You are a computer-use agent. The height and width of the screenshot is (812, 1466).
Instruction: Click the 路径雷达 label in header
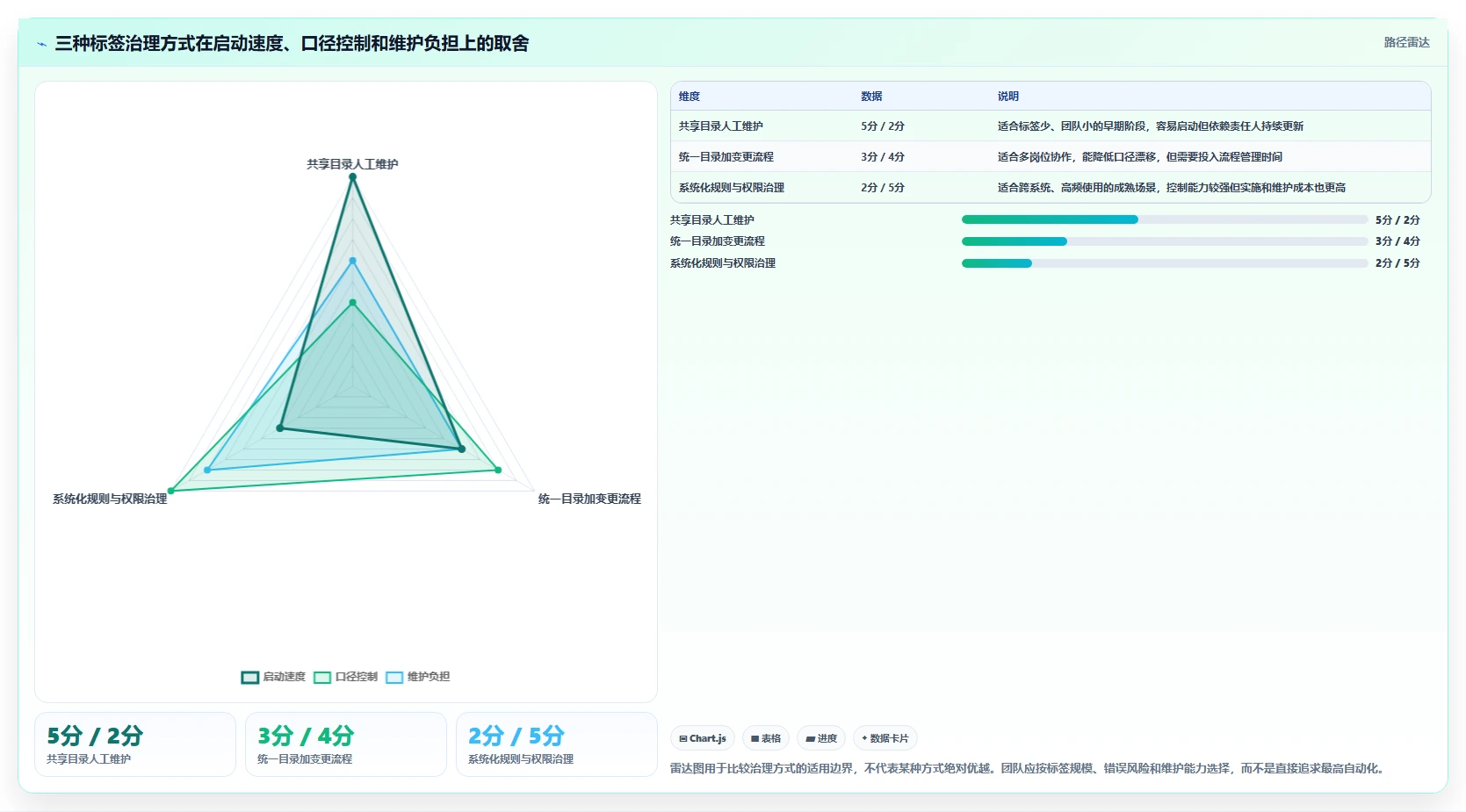(1406, 42)
